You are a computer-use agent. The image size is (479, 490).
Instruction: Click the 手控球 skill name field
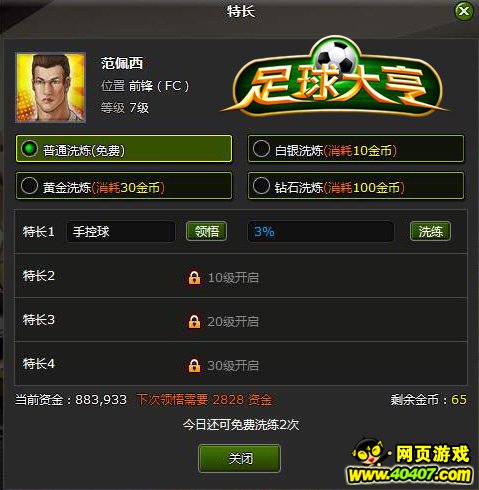coord(121,231)
